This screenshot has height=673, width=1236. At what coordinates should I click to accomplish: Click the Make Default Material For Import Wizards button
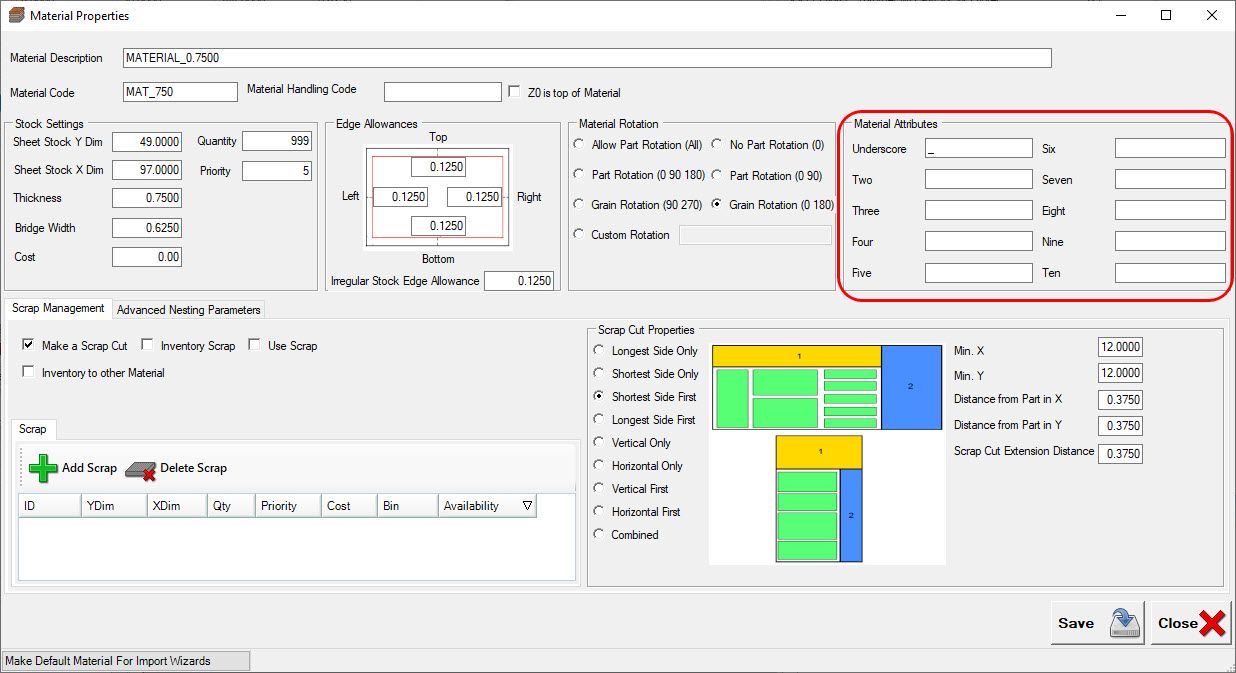pyautogui.click(x=125, y=660)
